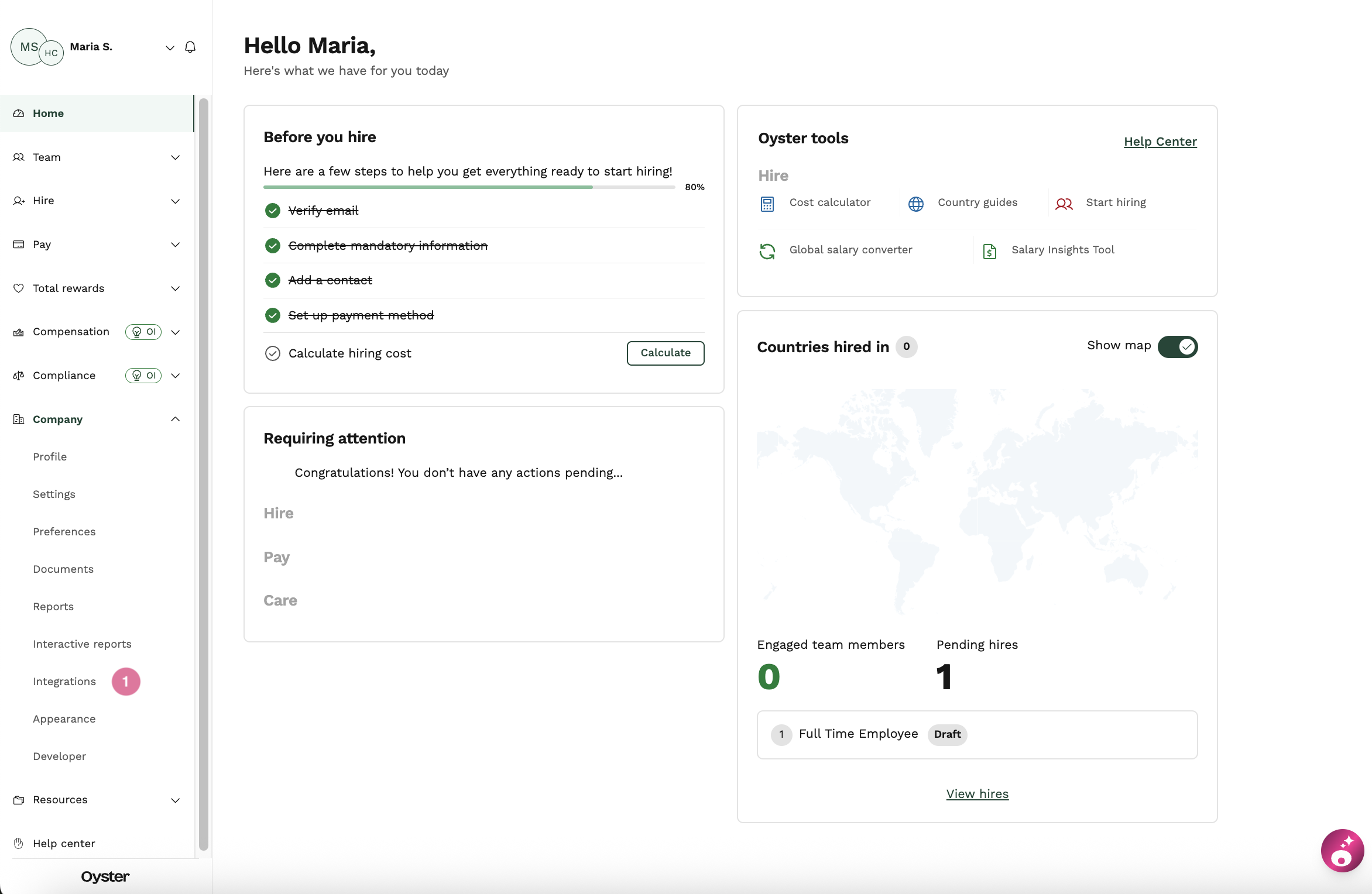Open Preferences in the sidebar
Viewport: 1372px width, 894px height.
(64, 532)
